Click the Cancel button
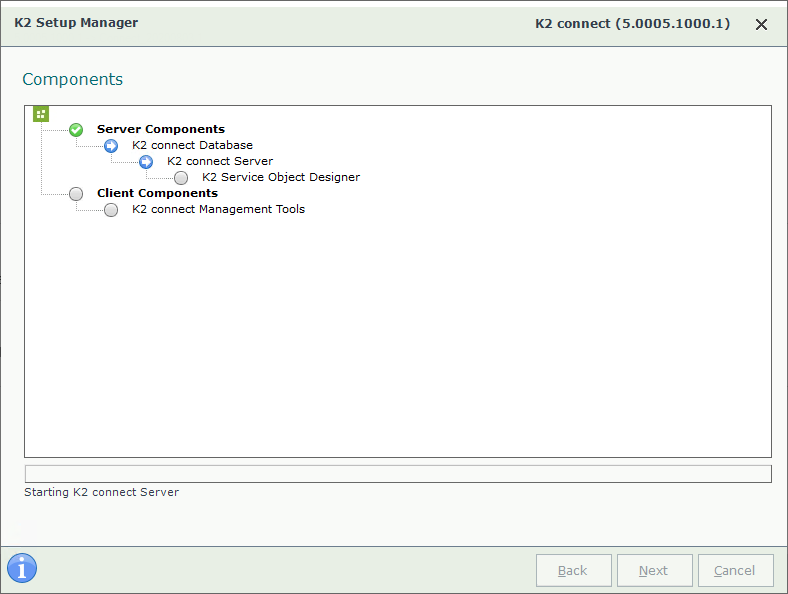The height and width of the screenshot is (594, 788). [x=735, y=570]
